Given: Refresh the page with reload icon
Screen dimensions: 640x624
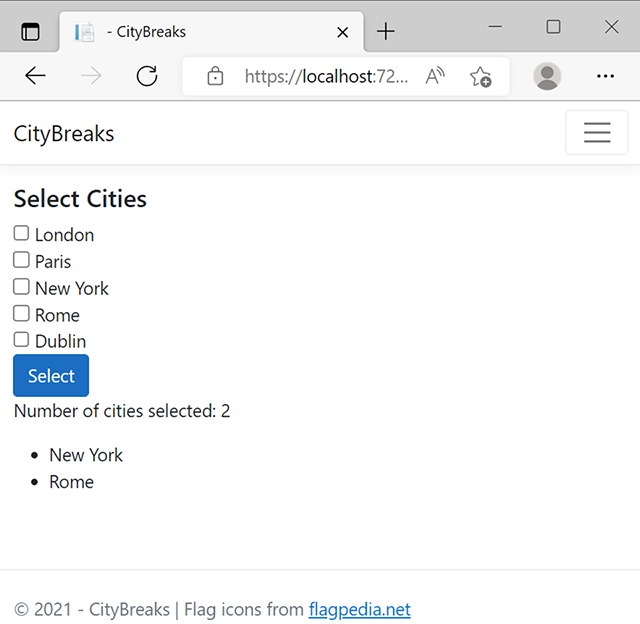Looking at the screenshot, I should (147, 76).
